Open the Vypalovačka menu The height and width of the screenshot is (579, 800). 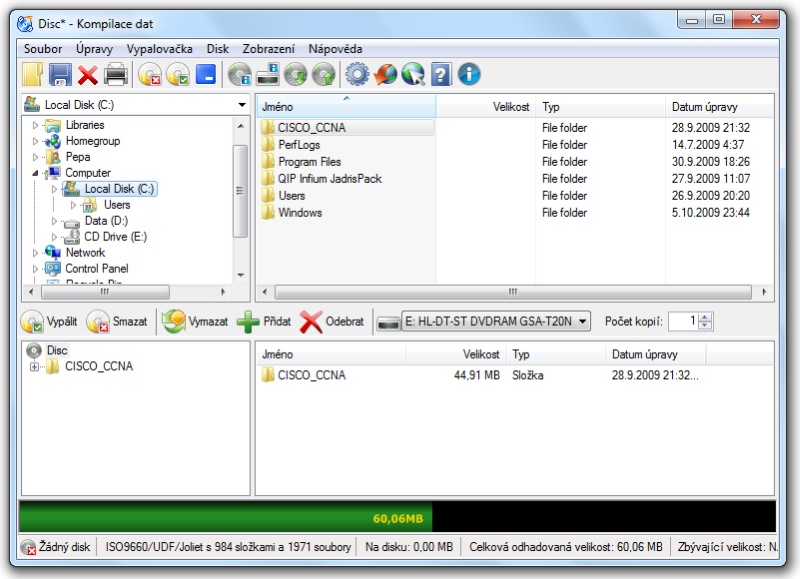coord(160,49)
